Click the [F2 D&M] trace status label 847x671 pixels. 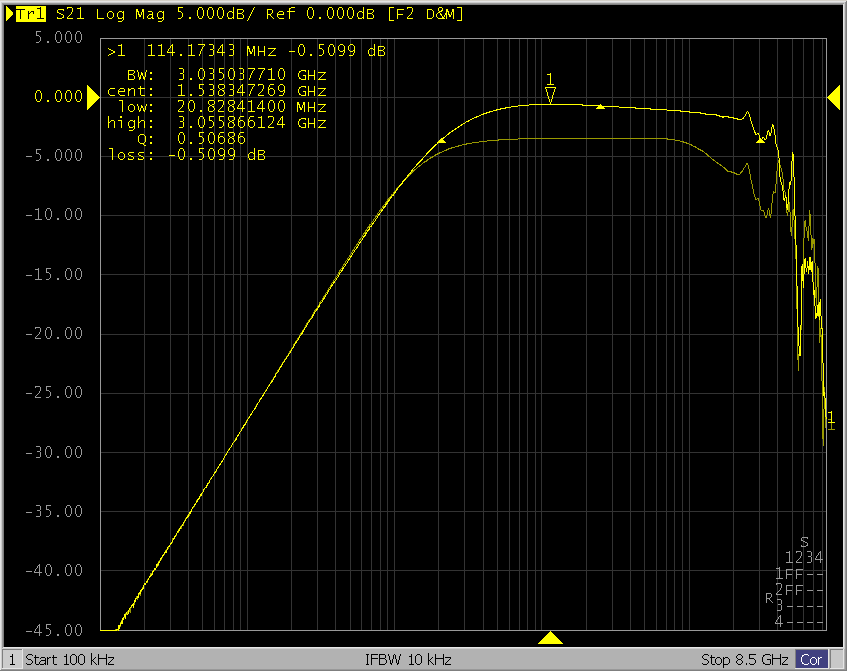point(384,15)
